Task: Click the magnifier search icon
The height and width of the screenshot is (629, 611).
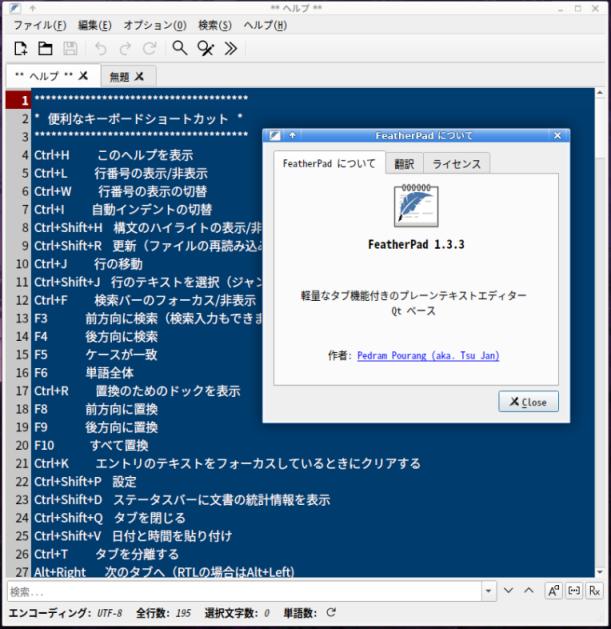Action: coord(180,48)
